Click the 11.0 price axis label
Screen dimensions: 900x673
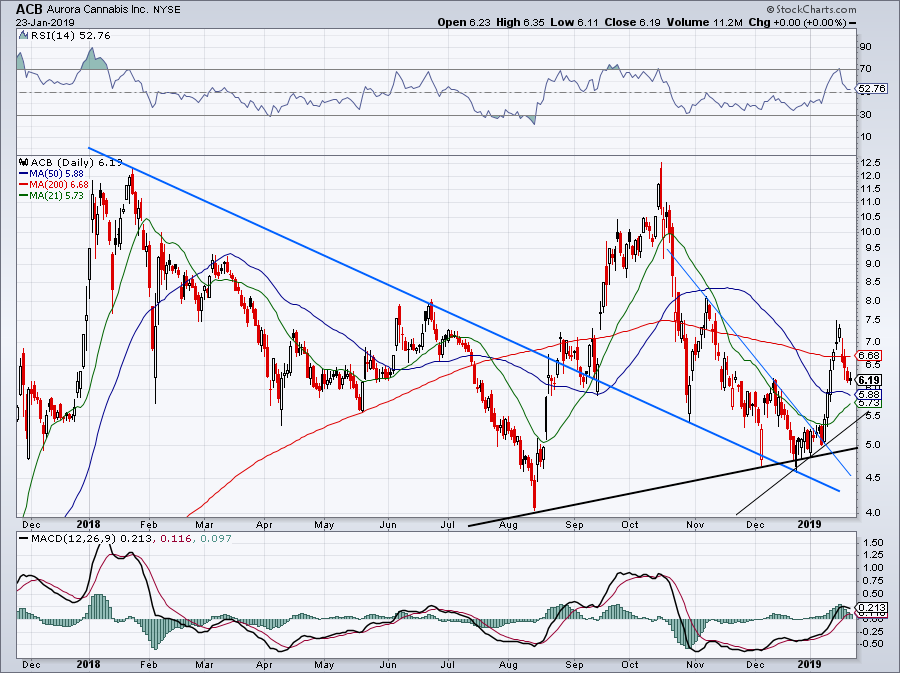(x=869, y=202)
